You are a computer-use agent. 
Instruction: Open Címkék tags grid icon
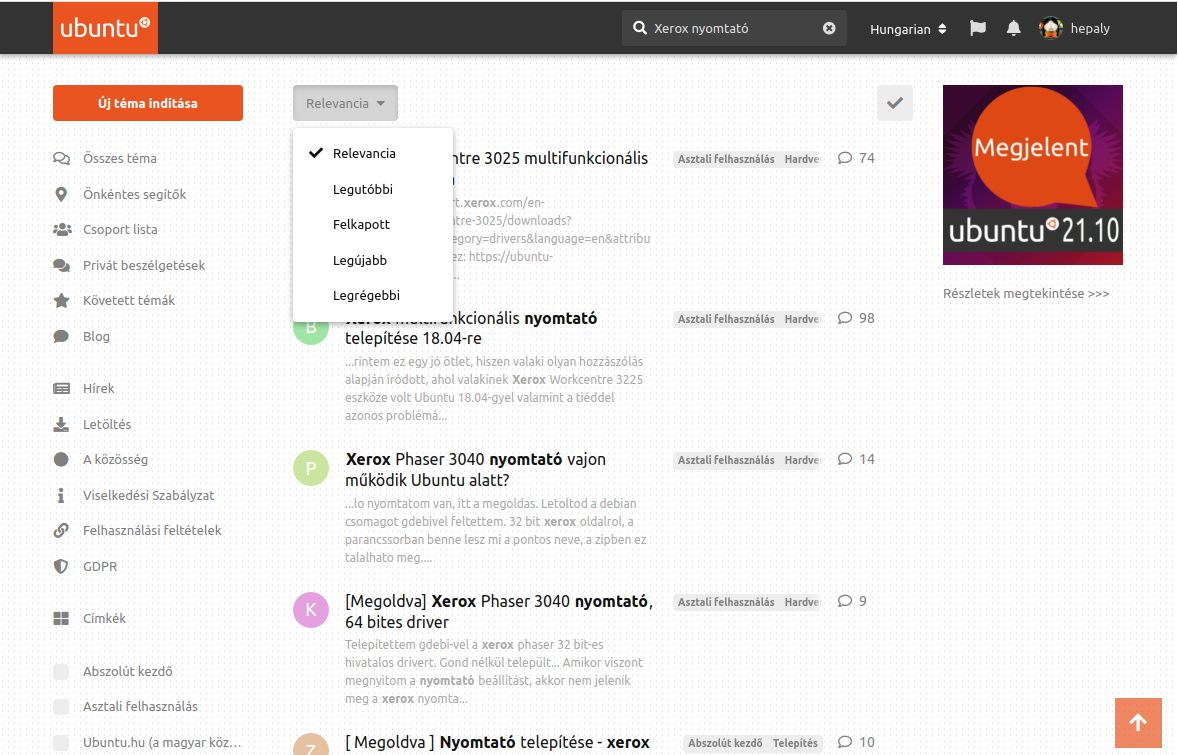pos(61,619)
